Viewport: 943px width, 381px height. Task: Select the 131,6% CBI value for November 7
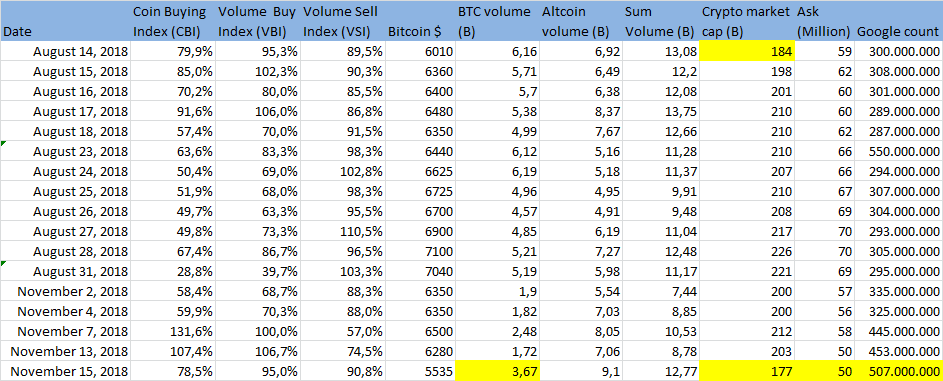(173, 331)
